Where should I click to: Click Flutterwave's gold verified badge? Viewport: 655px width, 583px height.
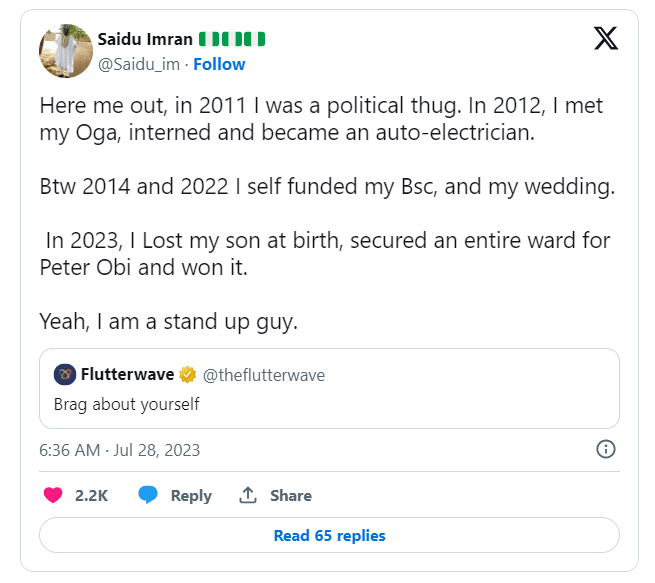187,375
